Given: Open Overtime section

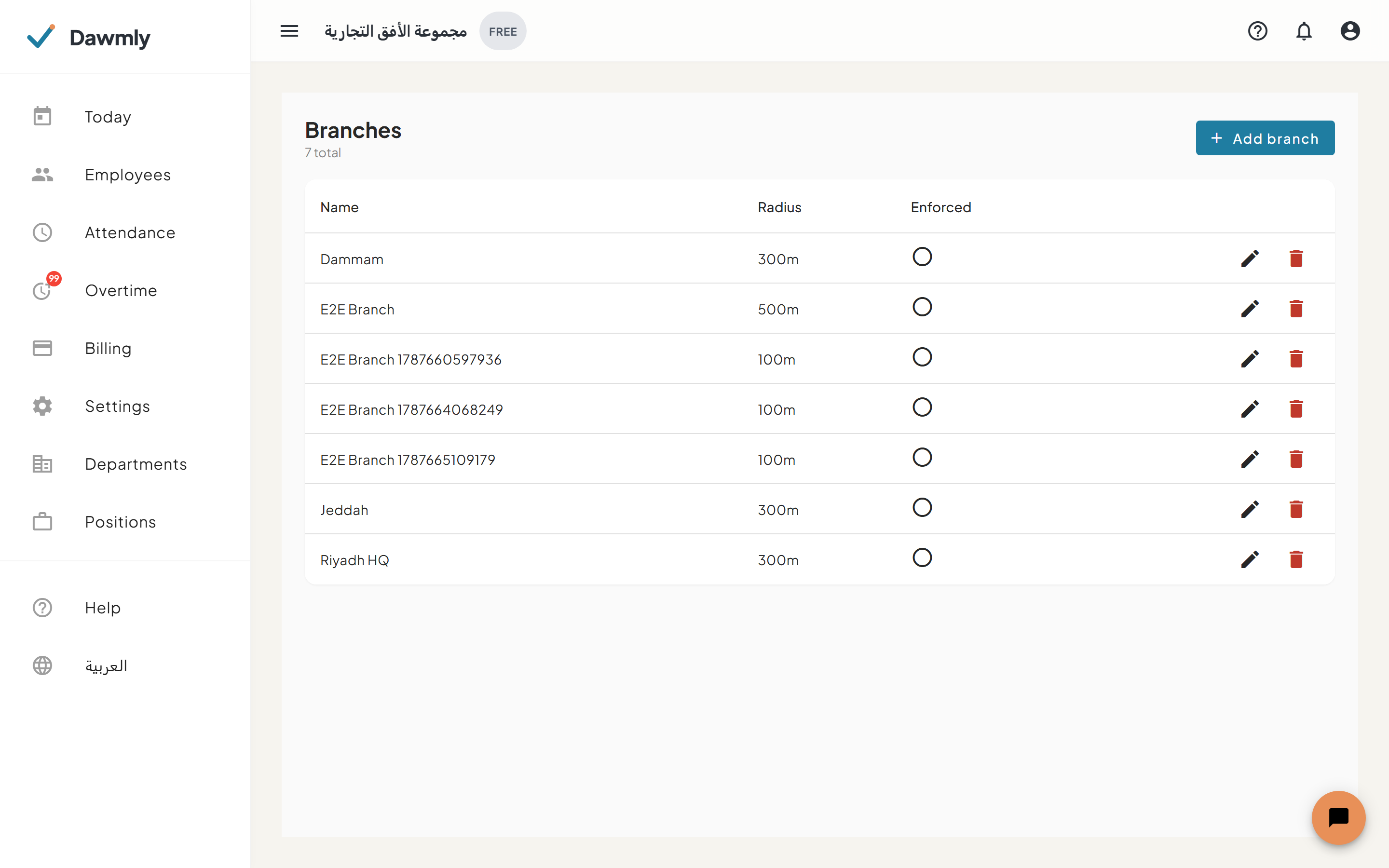Looking at the screenshot, I should pos(125,290).
